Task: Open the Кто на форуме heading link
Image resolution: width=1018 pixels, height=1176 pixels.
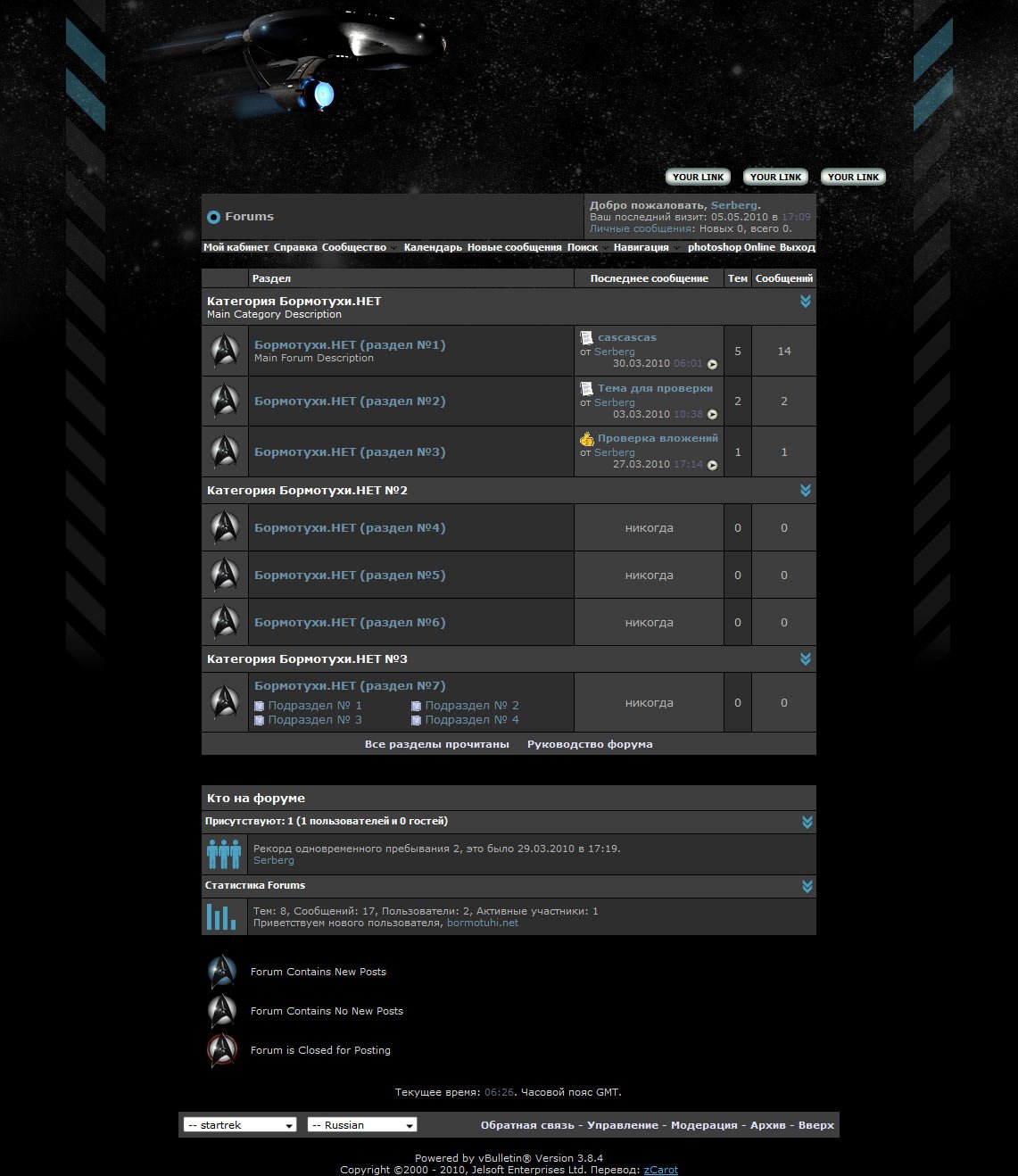Action: coord(256,799)
